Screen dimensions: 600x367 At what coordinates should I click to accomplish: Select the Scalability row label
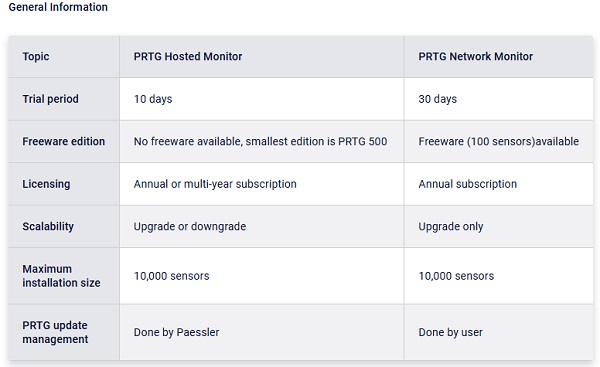click(x=48, y=227)
